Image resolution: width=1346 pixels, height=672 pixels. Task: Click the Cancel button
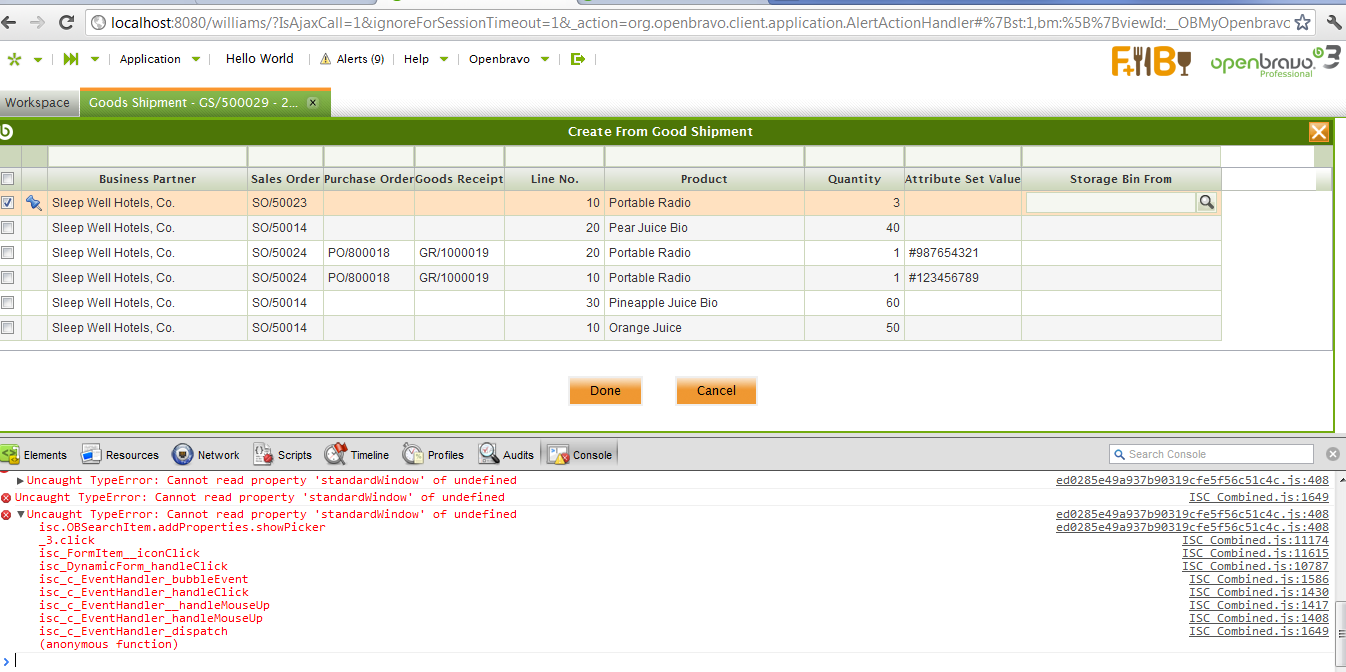pyautogui.click(x=716, y=391)
